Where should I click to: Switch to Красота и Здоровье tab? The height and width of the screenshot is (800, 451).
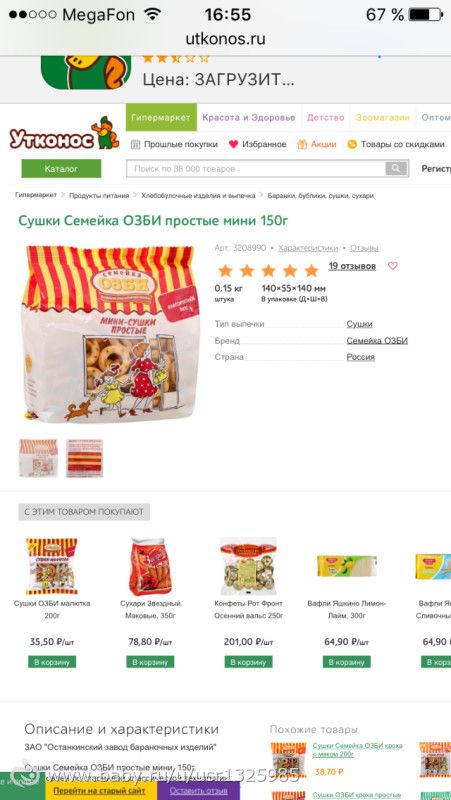[x=249, y=117]
